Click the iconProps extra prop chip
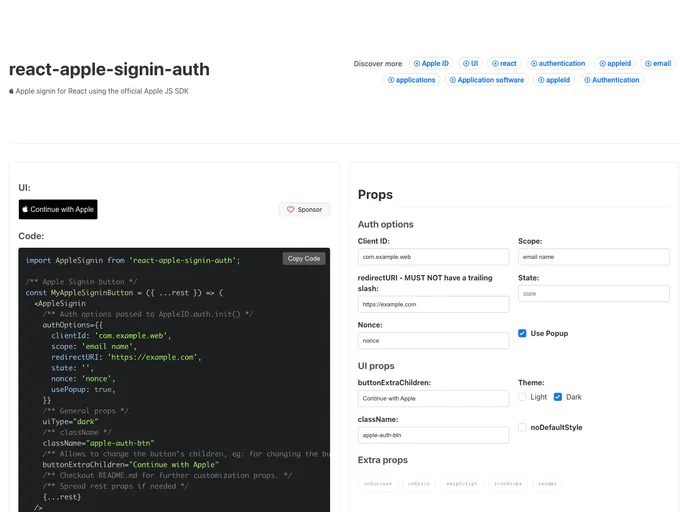Viewport: 688px width, 512px height. coord(508,483)
